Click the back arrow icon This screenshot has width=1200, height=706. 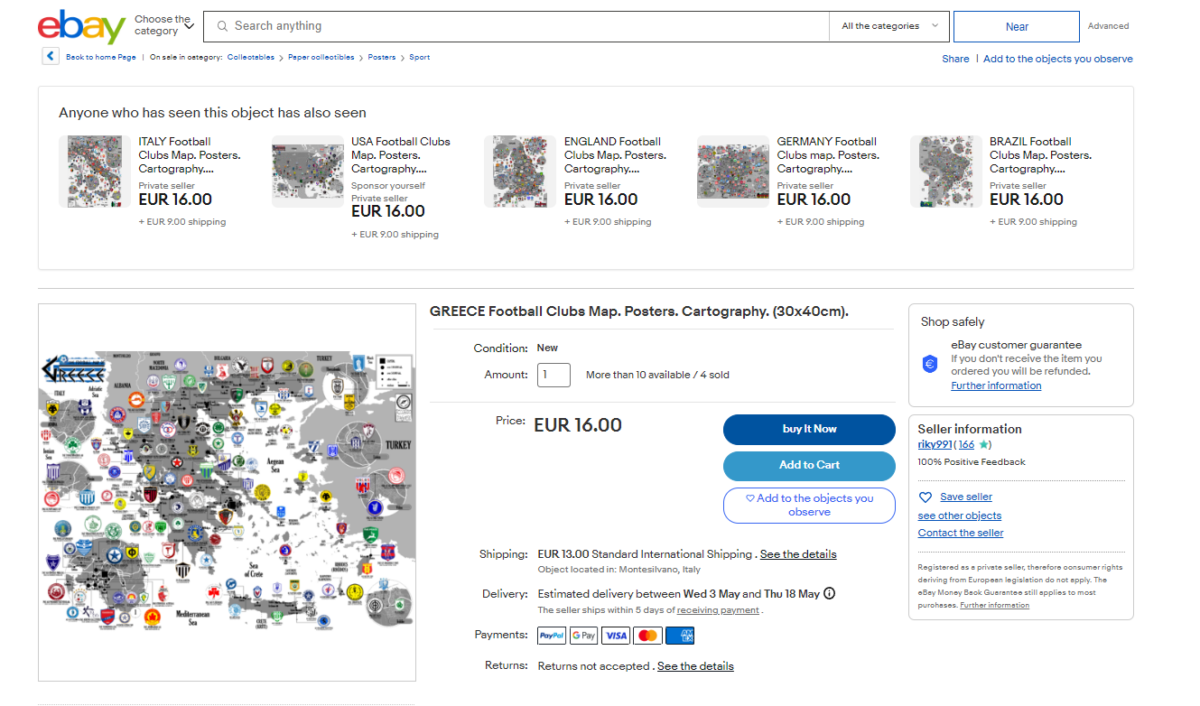pyautogui.click(x=50, y=56)
